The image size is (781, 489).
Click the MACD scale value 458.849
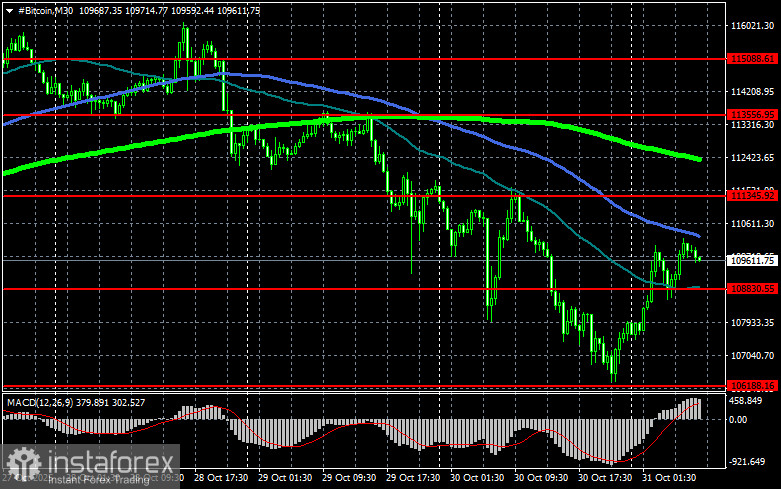coord(745,400)
